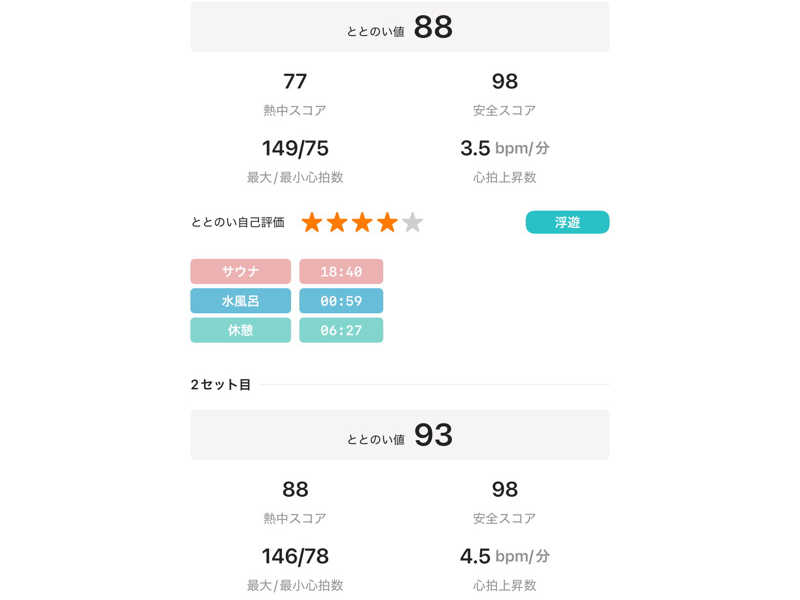800x600 pixels.
Task: Click the 4.5 bpm/分 heart rate rise
Action: pyautogui.click(x=505, y=556)
